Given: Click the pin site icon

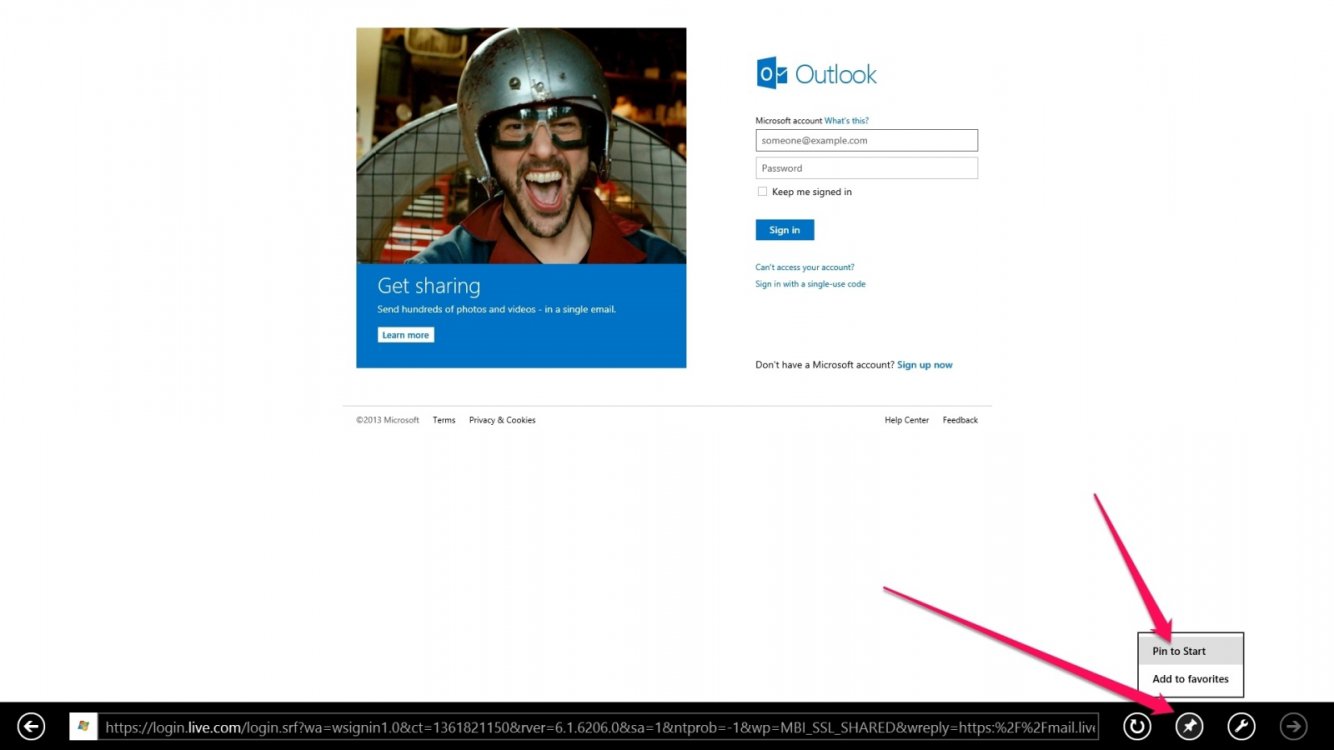Looking at the screenshot, I should pos(1190,726).
